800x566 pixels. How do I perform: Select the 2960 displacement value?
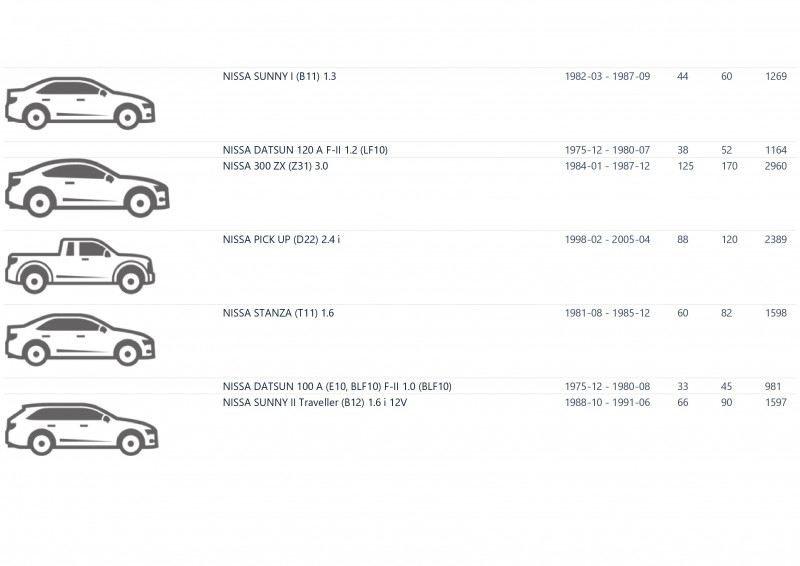(x=776, y=166)
